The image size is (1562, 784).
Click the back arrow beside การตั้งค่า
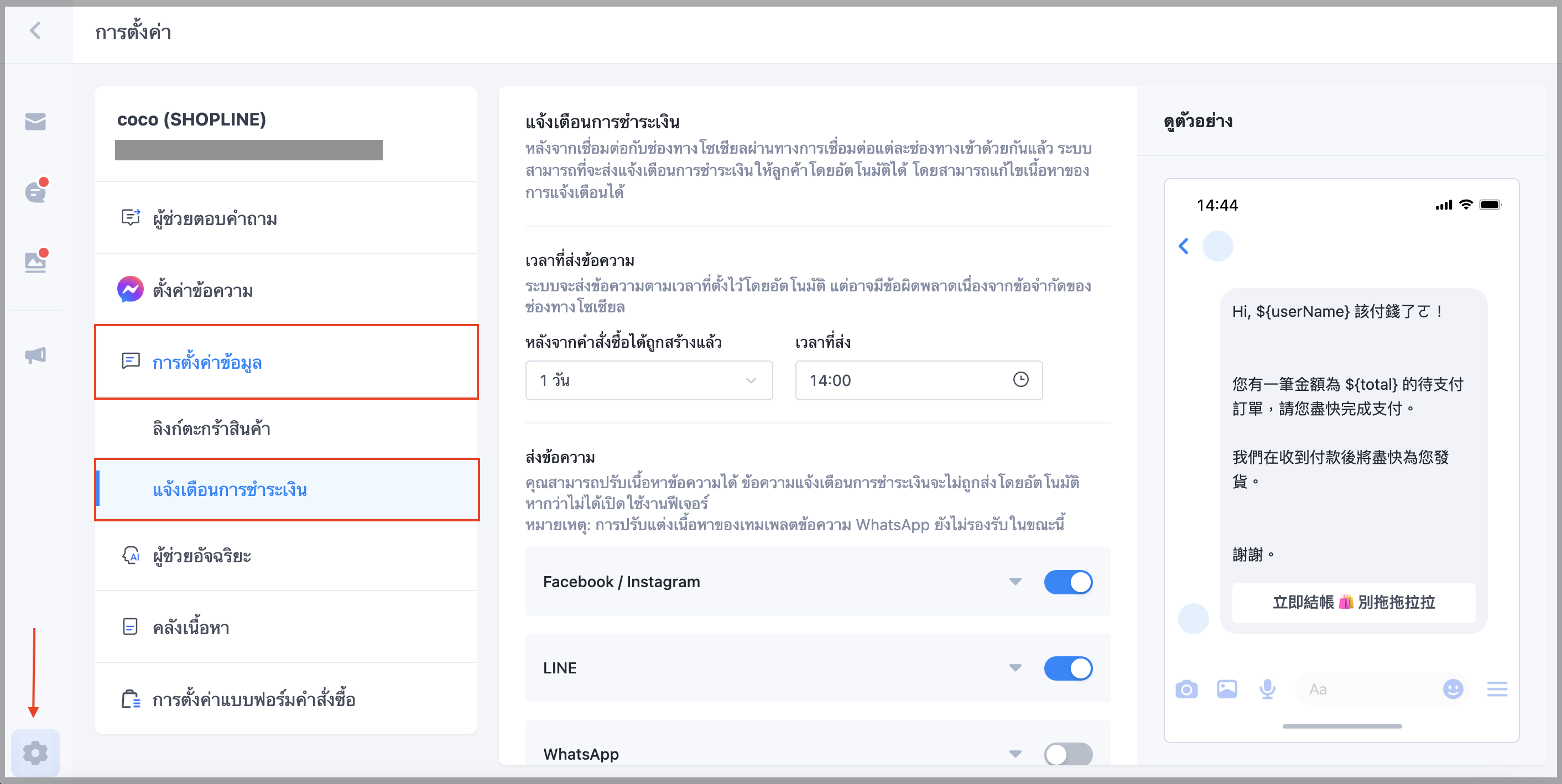tap(35, 31)
